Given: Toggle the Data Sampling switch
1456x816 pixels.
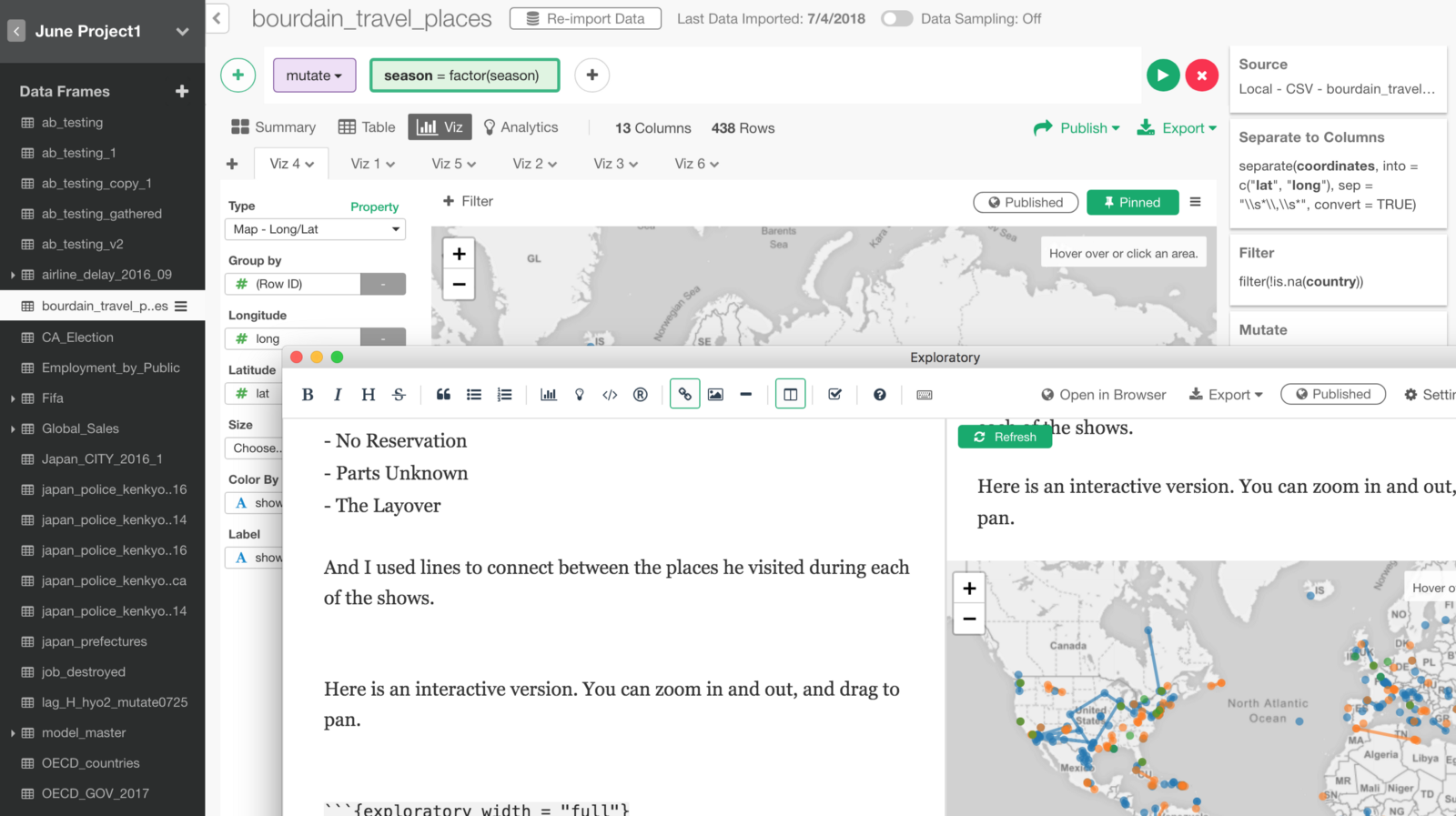Looking at the screenshot, I should [x=896, y=18].
